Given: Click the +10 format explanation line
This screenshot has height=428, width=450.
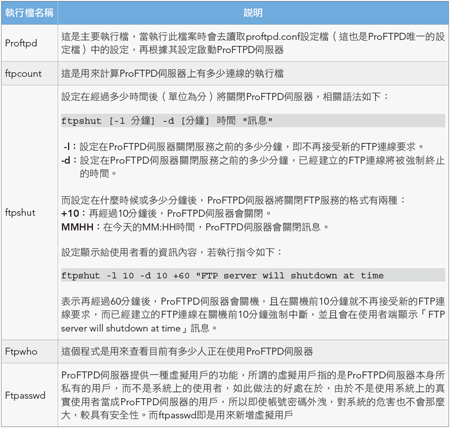Looking at the screenshot, I should pos(166,213).
